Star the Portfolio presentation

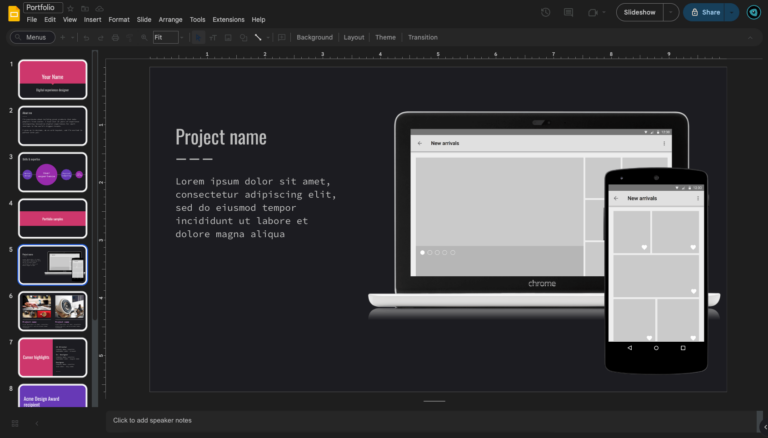coord(70,8)
